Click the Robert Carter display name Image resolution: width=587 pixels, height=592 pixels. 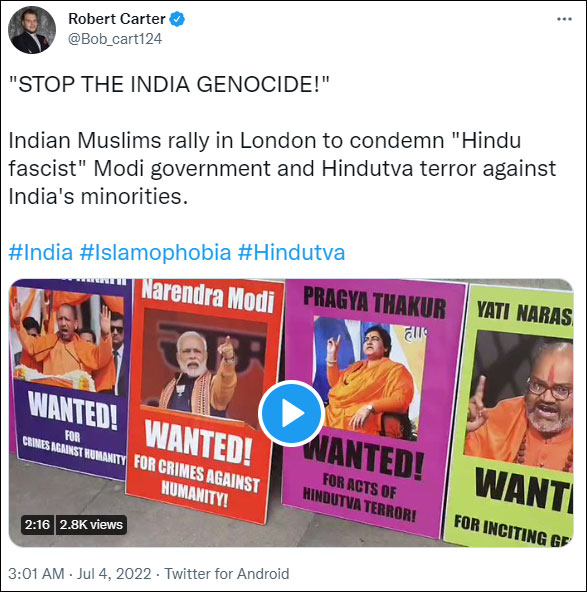coord(117,19)
